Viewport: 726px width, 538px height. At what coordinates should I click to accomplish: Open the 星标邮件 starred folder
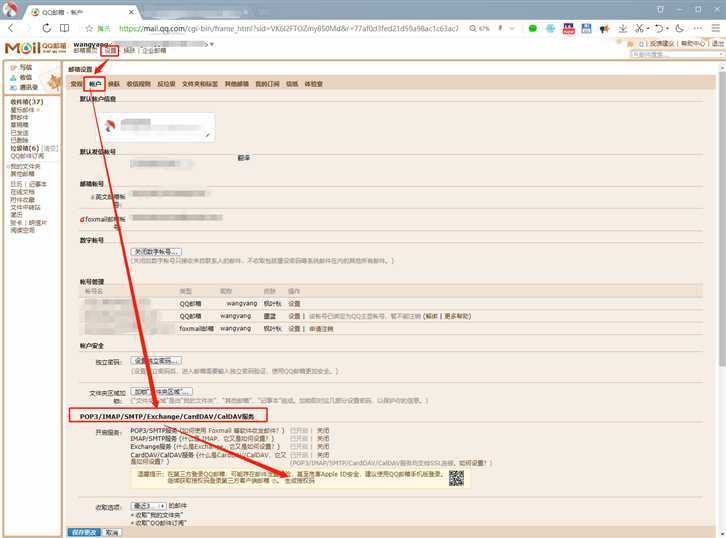pyautogui.click(x=22, y=110)
